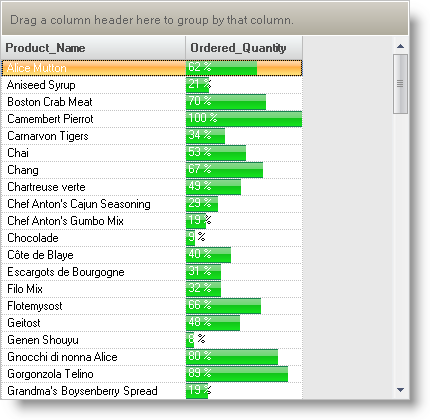The image size is (430, 420).
Task: Click the 29 % quantity cell for Cajun Seasoning
Action: click(244, 204)
